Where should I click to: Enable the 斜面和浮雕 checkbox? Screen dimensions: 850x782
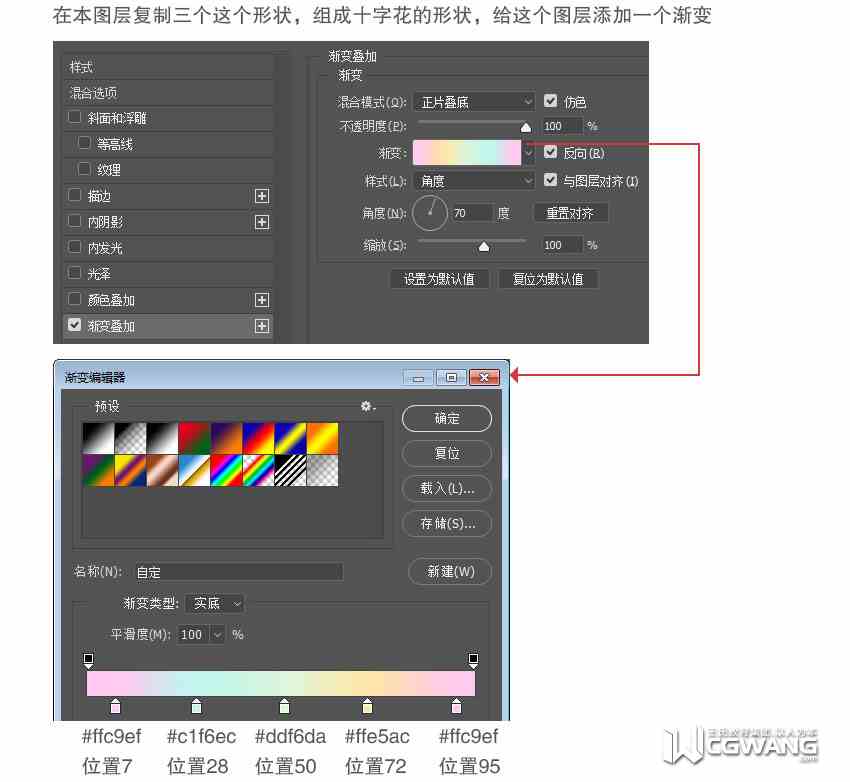point(74,117)
